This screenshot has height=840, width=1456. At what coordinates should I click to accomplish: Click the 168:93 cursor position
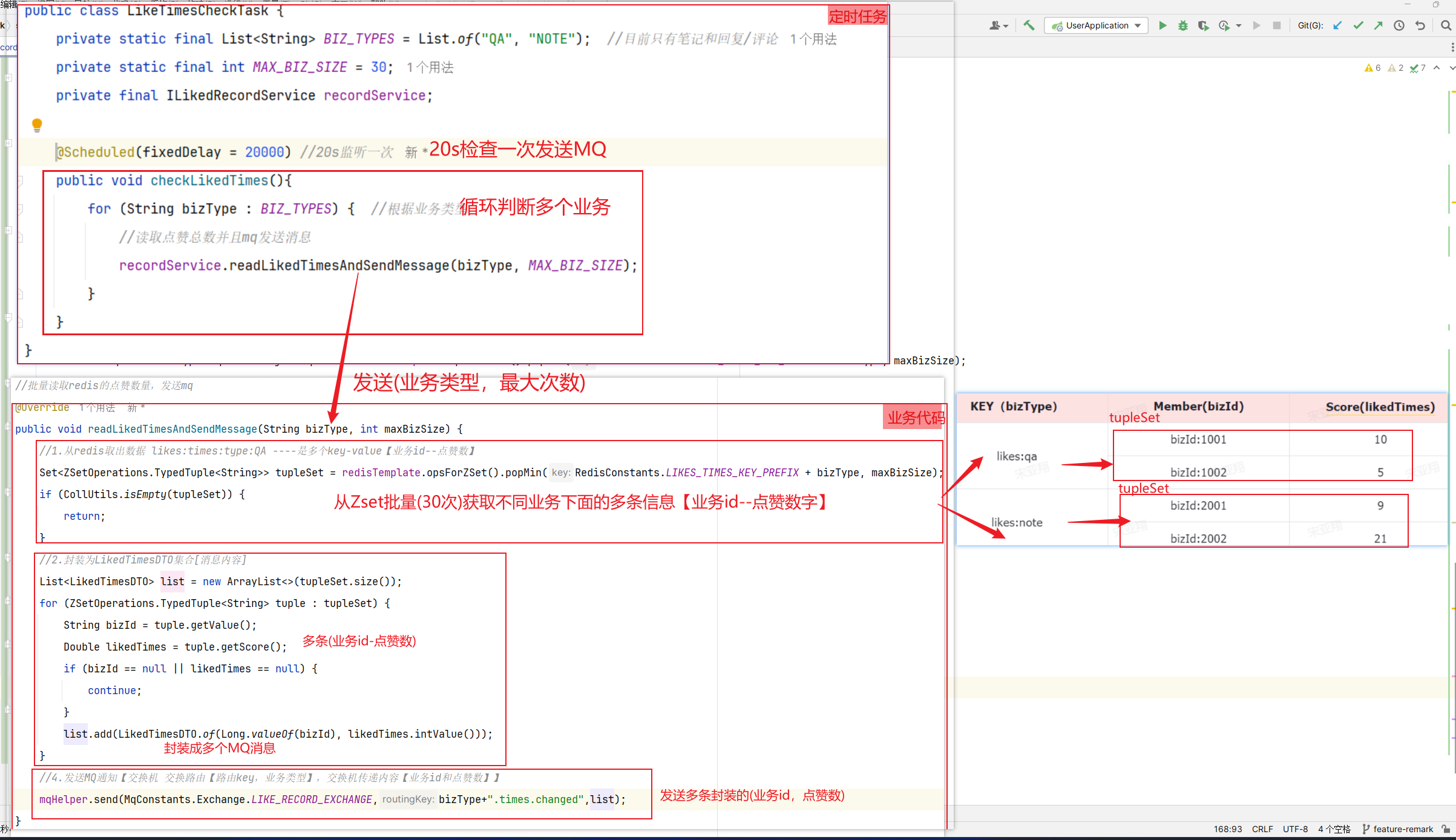(x=1227, y=829)
